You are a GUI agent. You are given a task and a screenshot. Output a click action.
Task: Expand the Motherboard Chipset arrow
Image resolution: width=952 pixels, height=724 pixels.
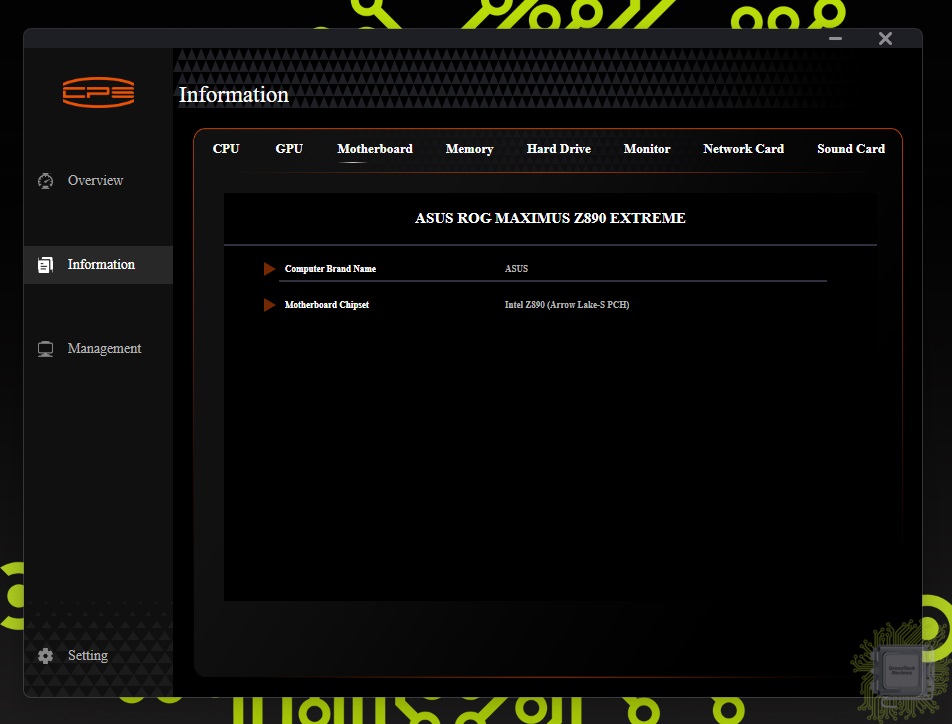point(270,305)
